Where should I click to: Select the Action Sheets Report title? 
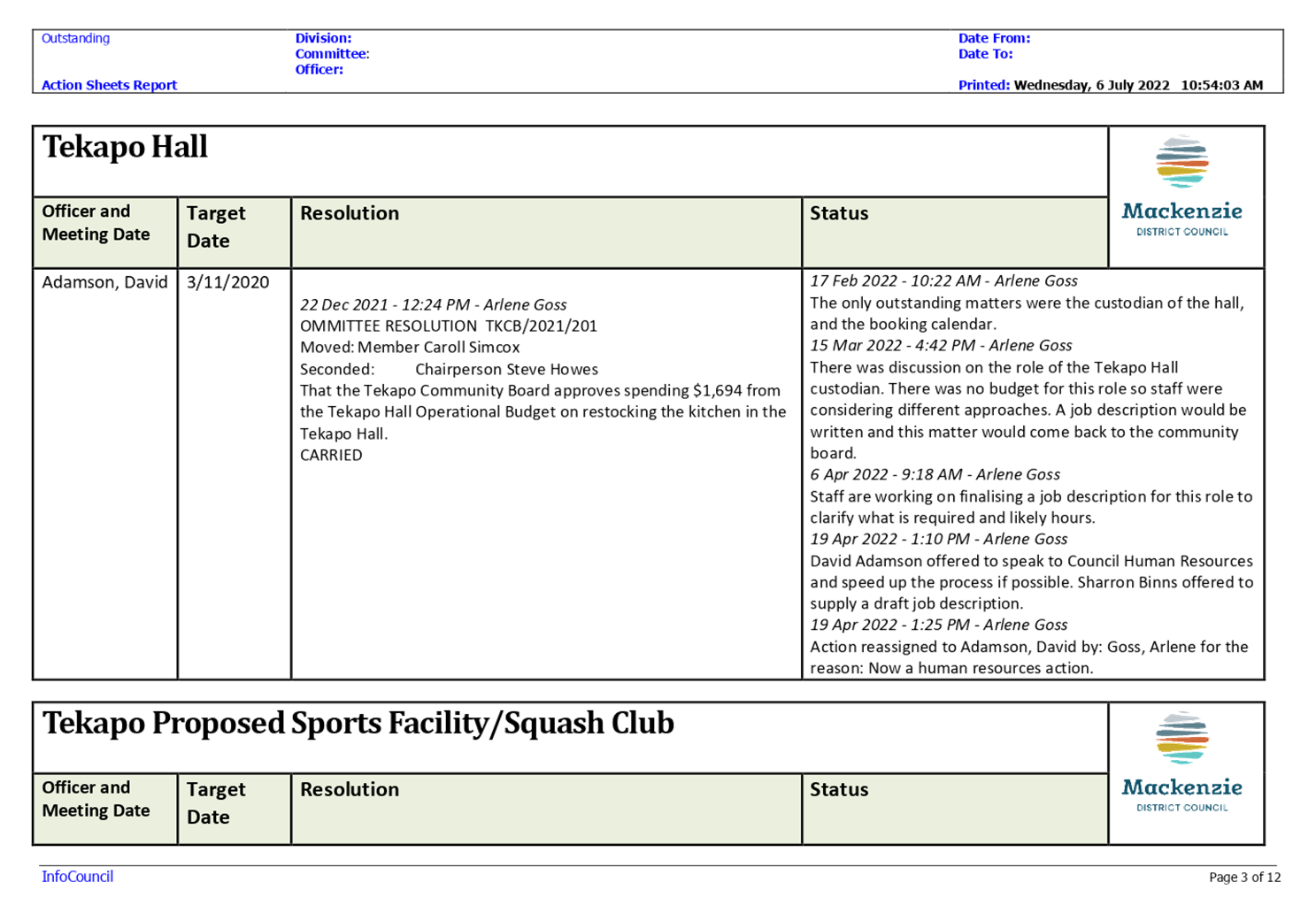click(109, 84)
